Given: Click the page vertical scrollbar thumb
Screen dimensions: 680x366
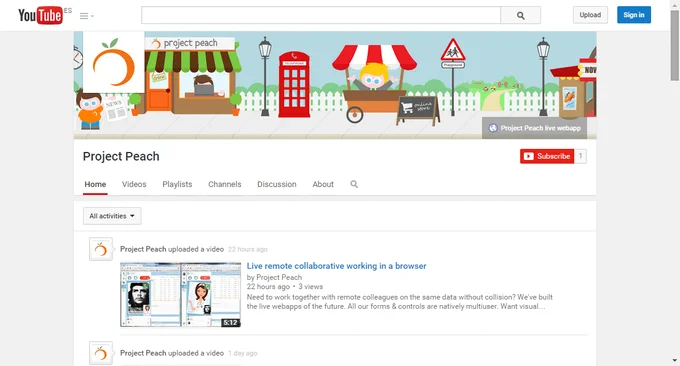Looking at the screenshot, I should 674,46.
